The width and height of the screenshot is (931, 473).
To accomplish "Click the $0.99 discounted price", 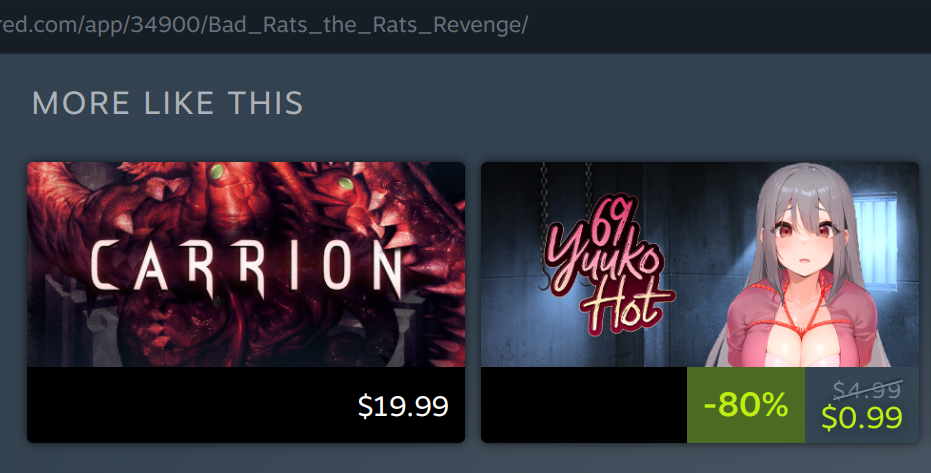I will coord(862,417).
